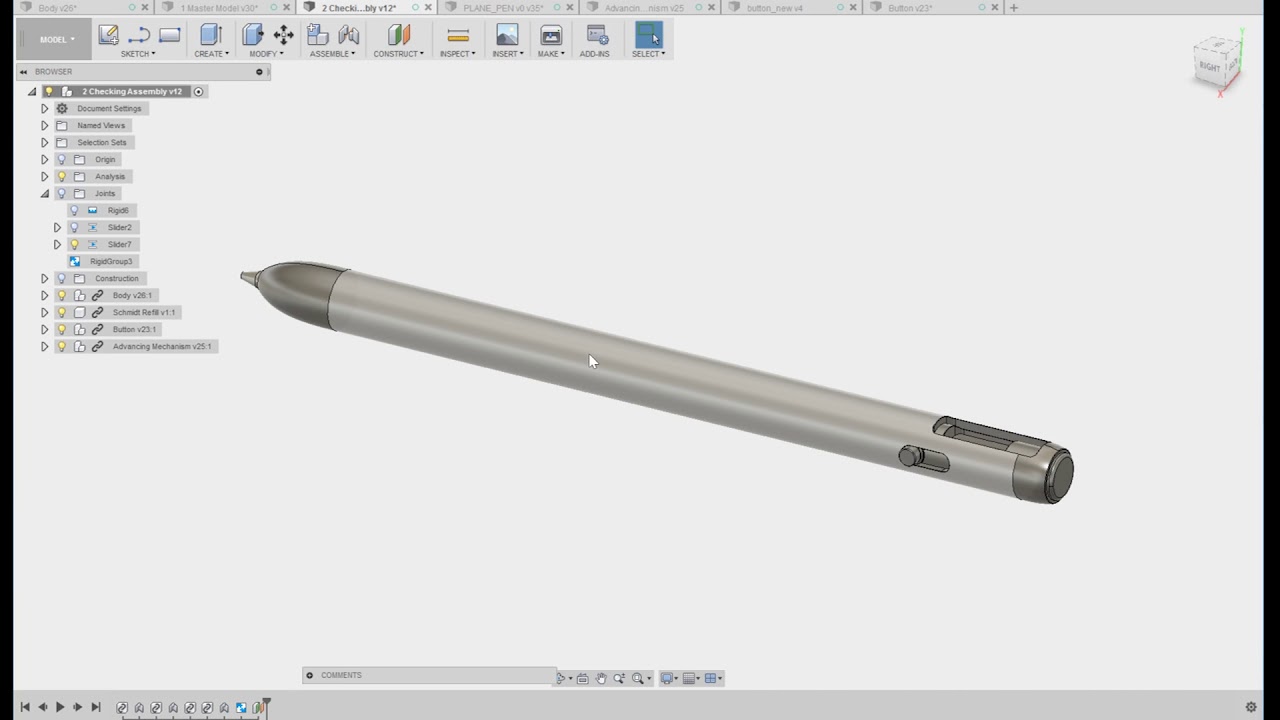Open the MODEL workspace dropdown
This screenshot has height=720, width=1280.
57,39
